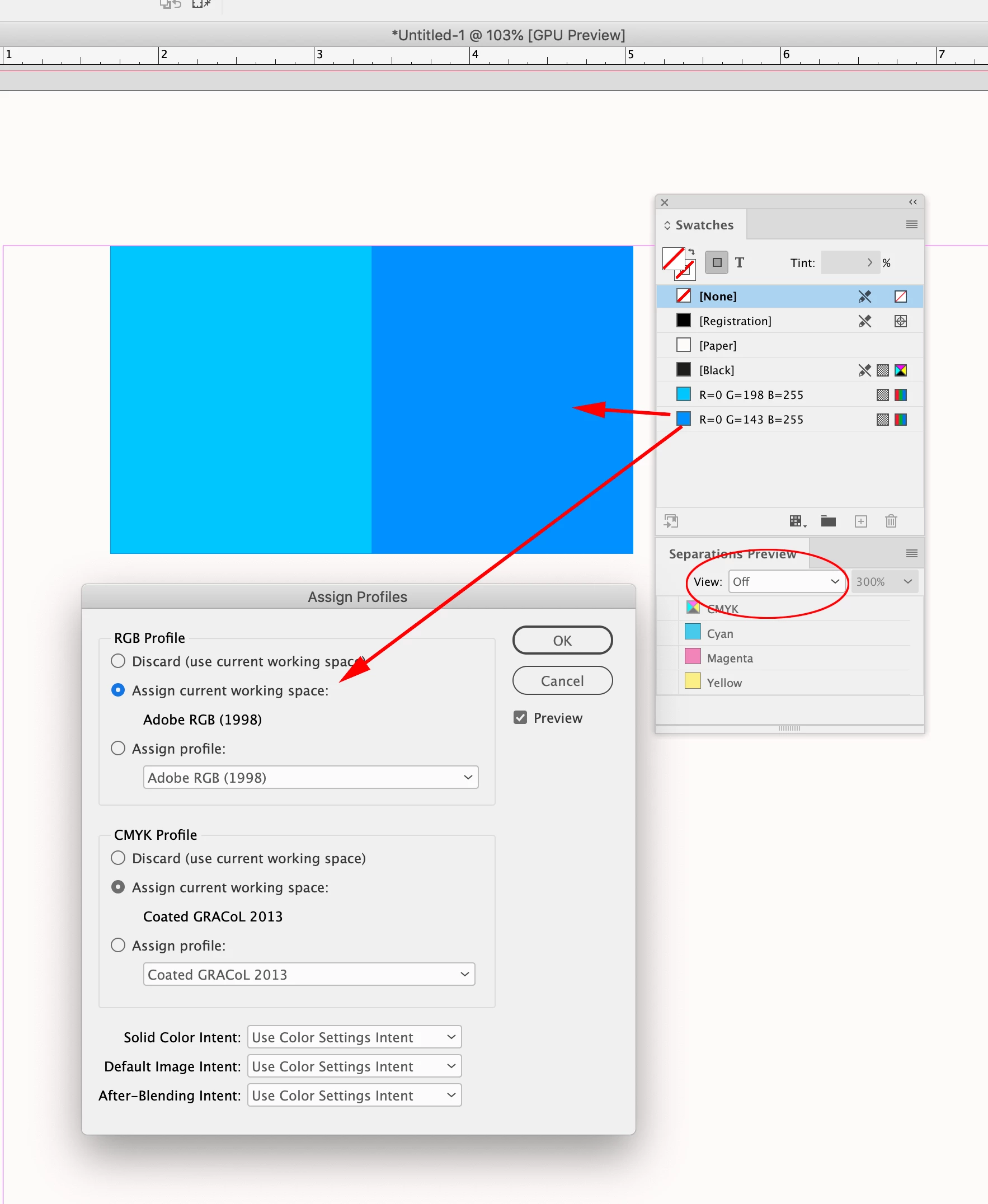Click the New Color Group folder icon
Image resolution: width=988 pixels, height=1204 pixels.
click(828, 521)
